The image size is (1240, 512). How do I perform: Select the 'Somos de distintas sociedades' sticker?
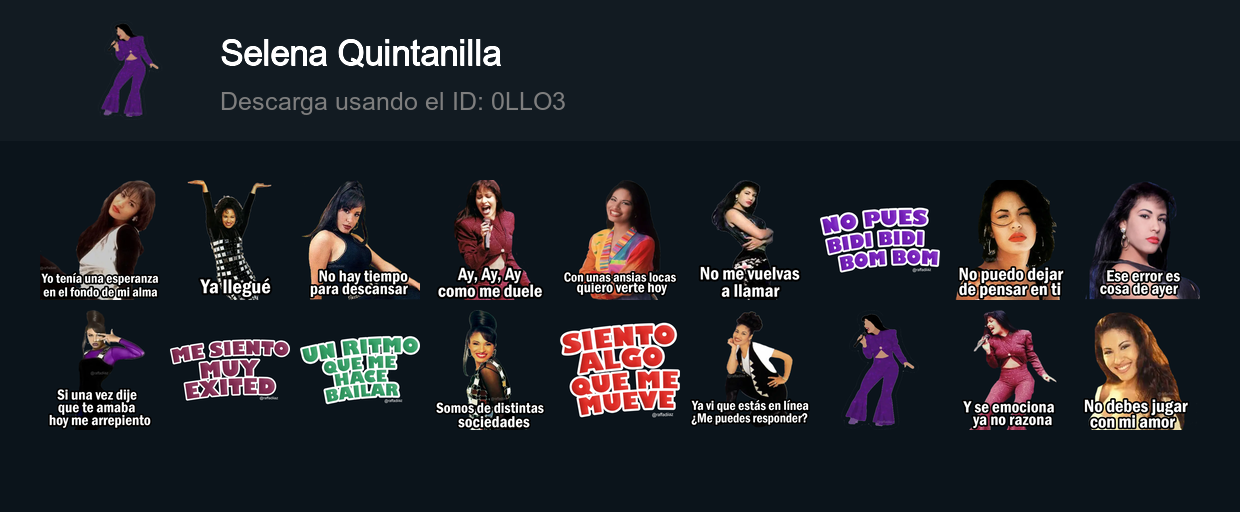[x=490, y=370]
